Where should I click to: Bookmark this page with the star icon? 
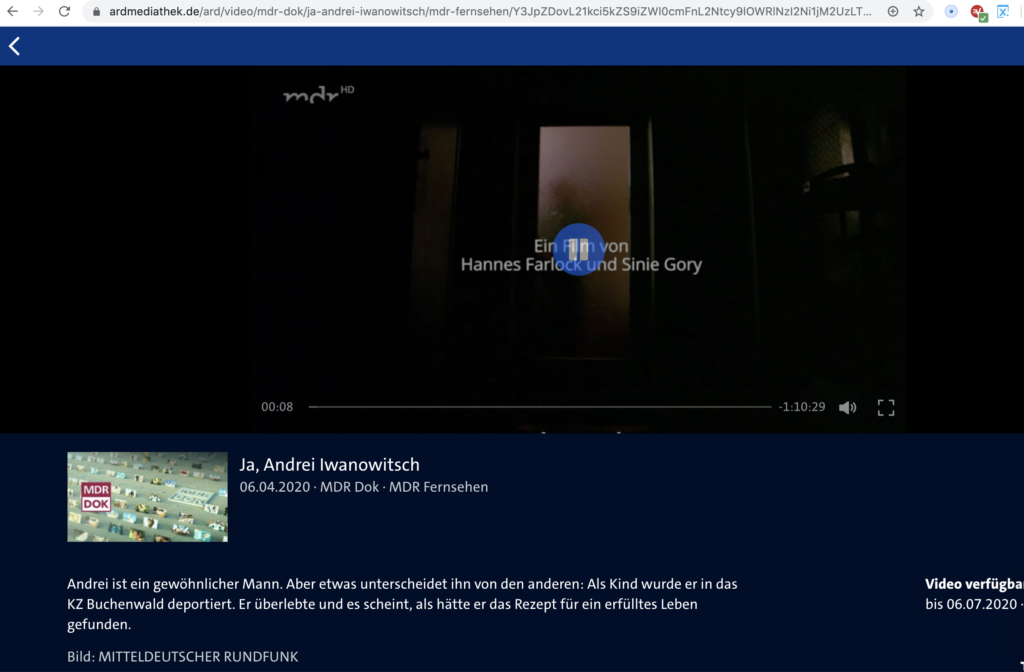pos(919,11)
